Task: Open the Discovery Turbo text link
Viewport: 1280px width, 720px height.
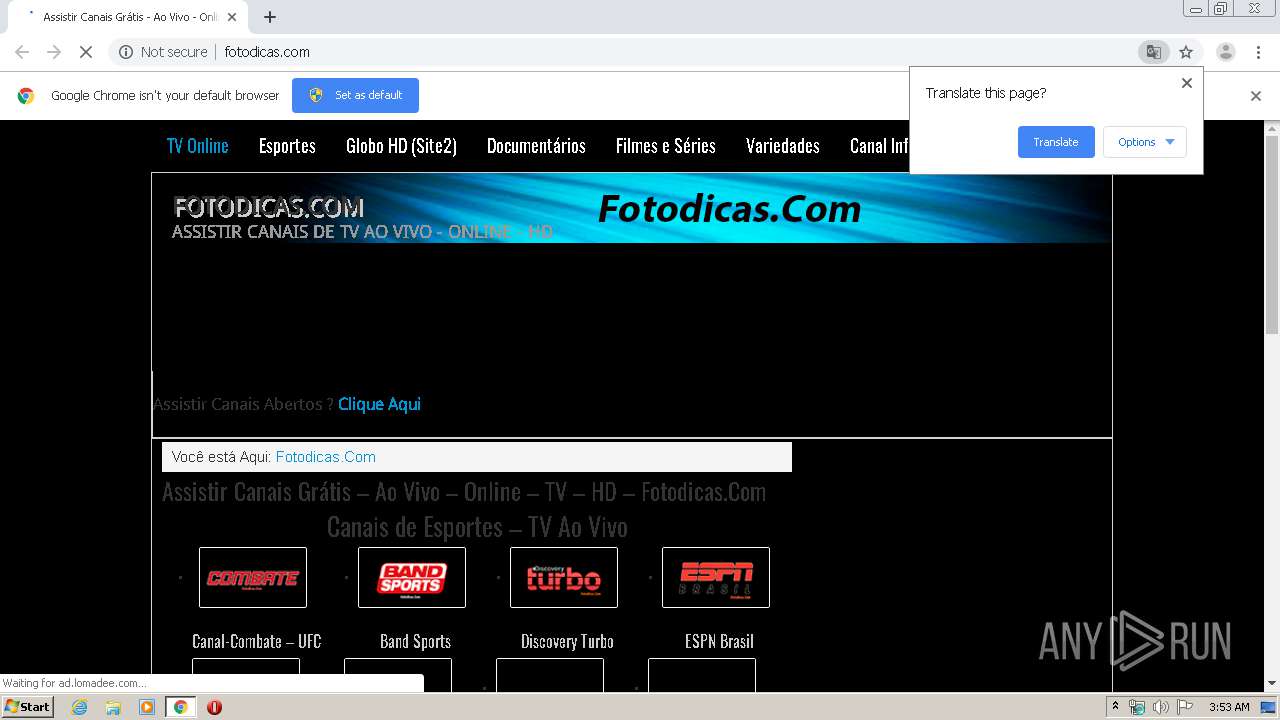Action: (x=567, y=642)
